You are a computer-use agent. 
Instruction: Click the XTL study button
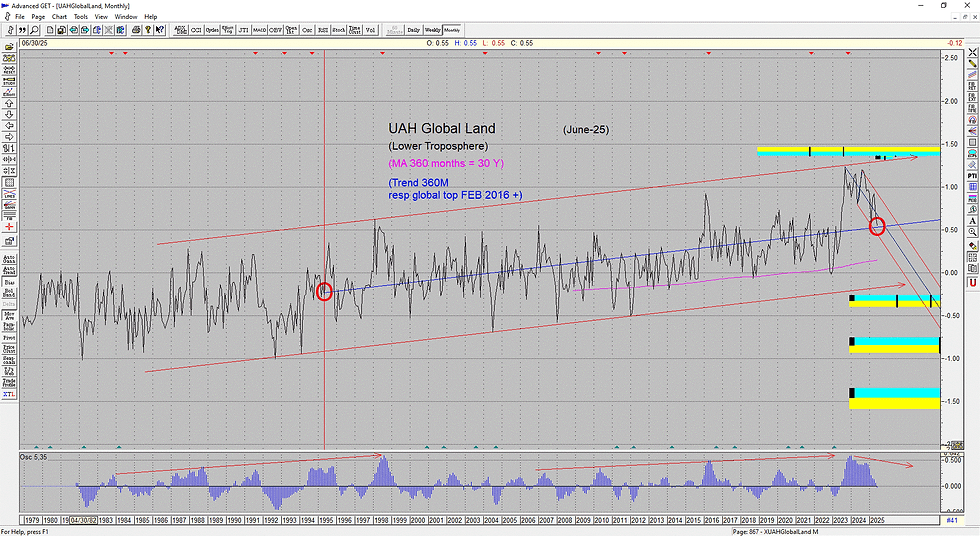[9, 395]
